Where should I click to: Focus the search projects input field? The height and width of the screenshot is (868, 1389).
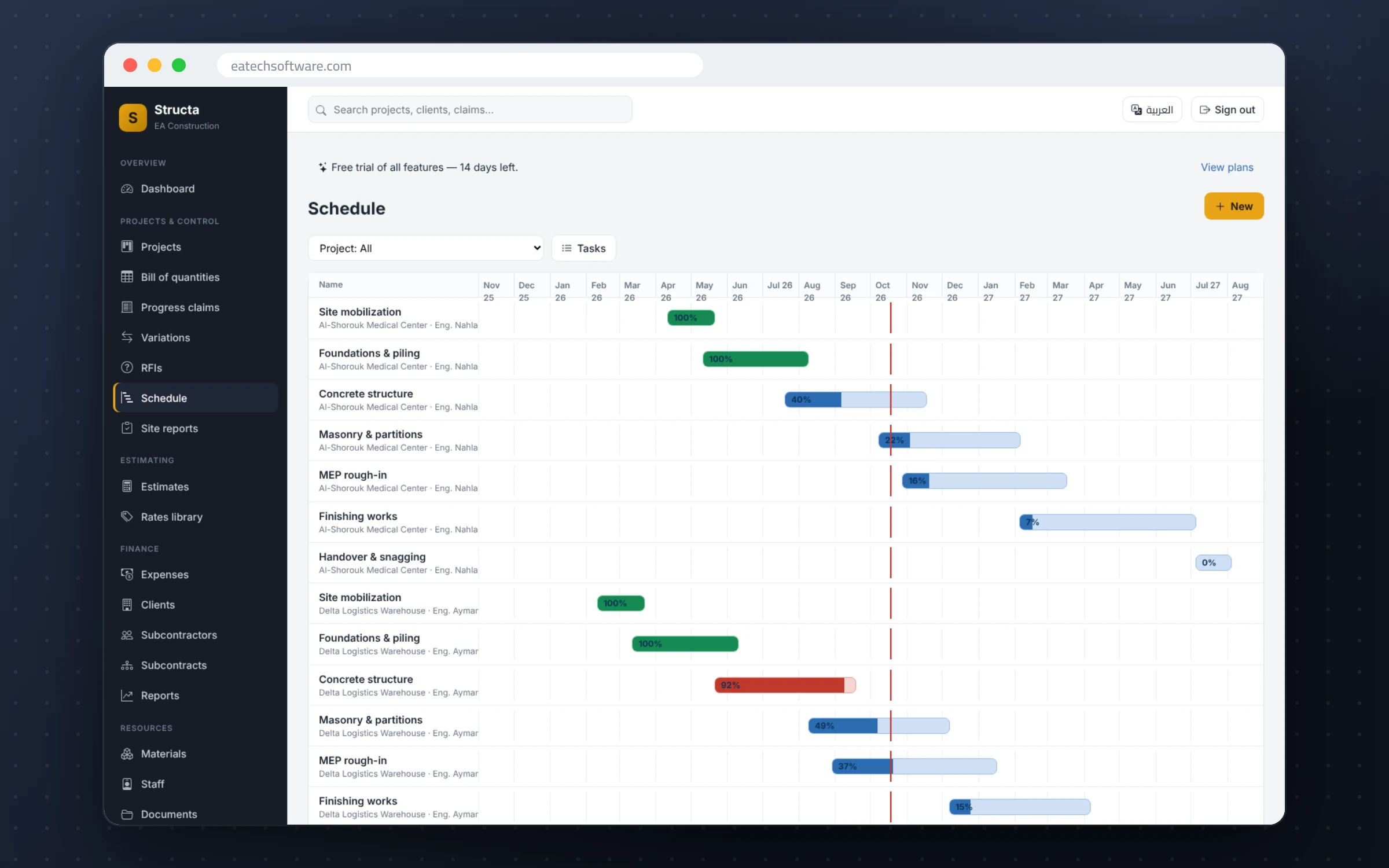tap(470, 110)
